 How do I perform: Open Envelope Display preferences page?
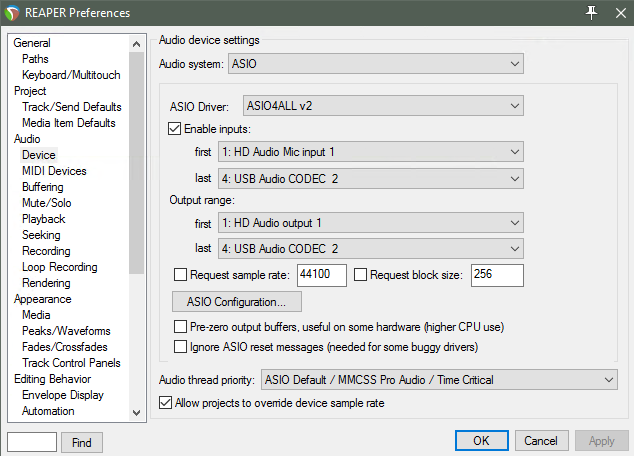tap(63, 395)
